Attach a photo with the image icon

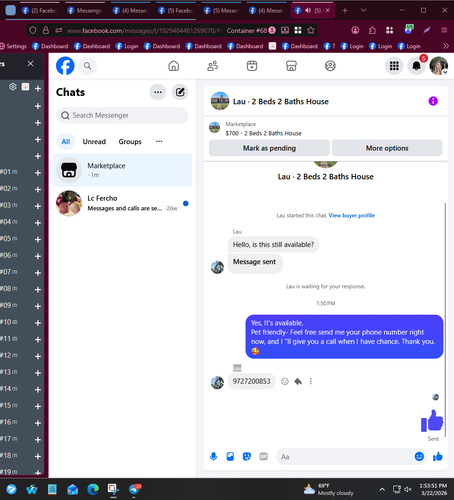230,456
